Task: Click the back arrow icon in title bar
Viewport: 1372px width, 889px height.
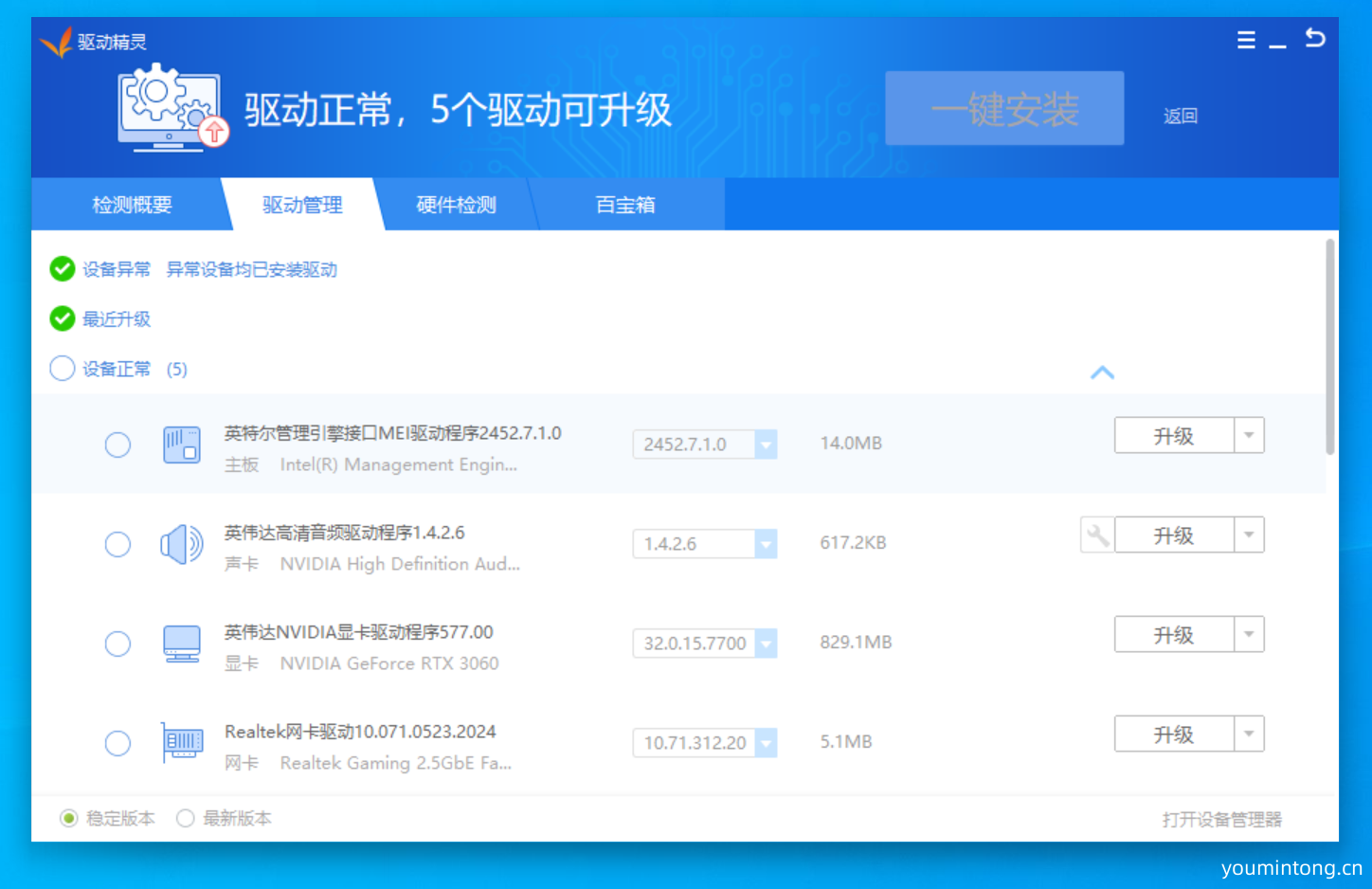Action: click(1315, 38)
